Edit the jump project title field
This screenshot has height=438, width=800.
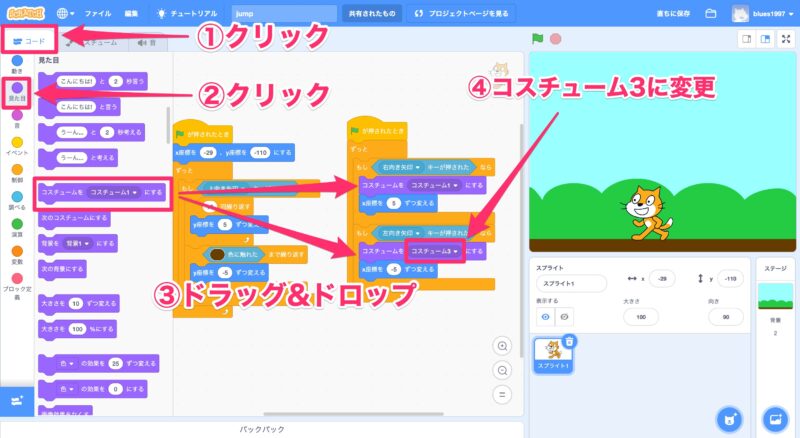tap(283, 14)
